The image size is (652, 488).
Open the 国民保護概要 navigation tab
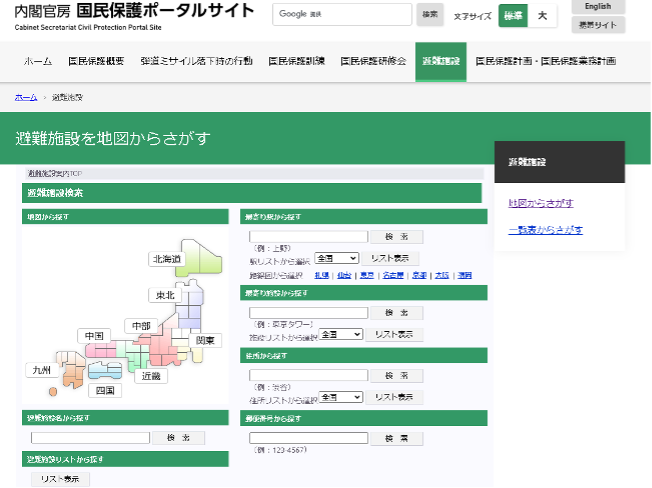[96, 61]
